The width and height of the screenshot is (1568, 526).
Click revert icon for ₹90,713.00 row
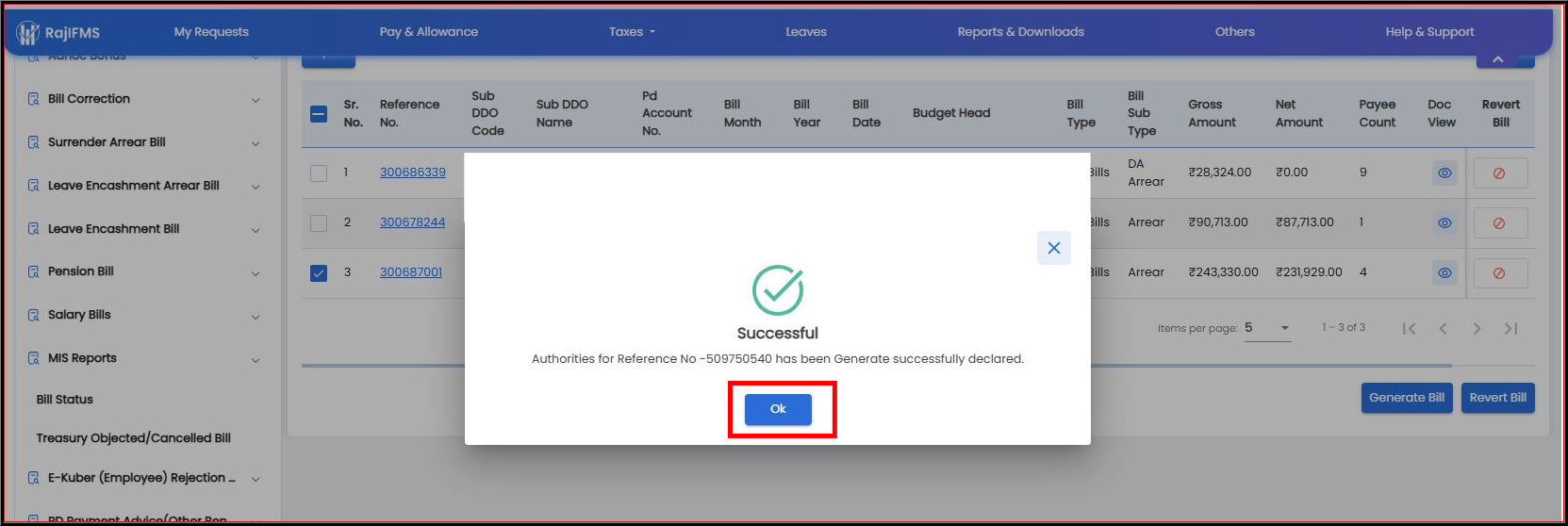[x=1500, y=223]
